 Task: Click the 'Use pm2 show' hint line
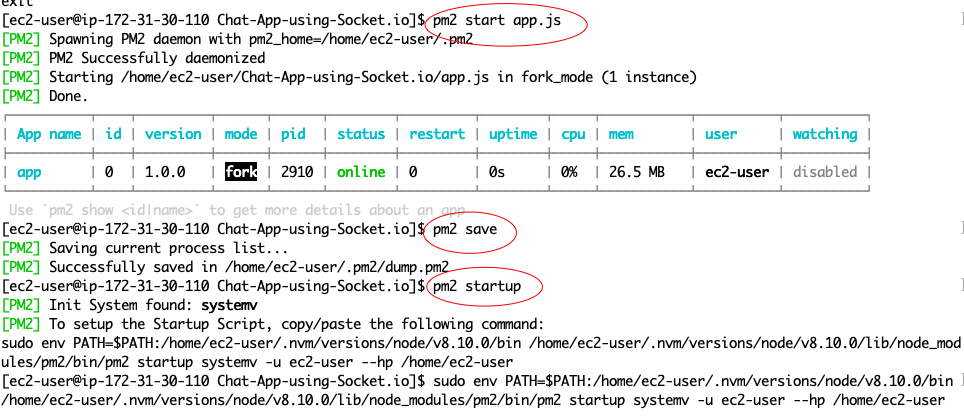pyautogui.click(x=237, y=210)
